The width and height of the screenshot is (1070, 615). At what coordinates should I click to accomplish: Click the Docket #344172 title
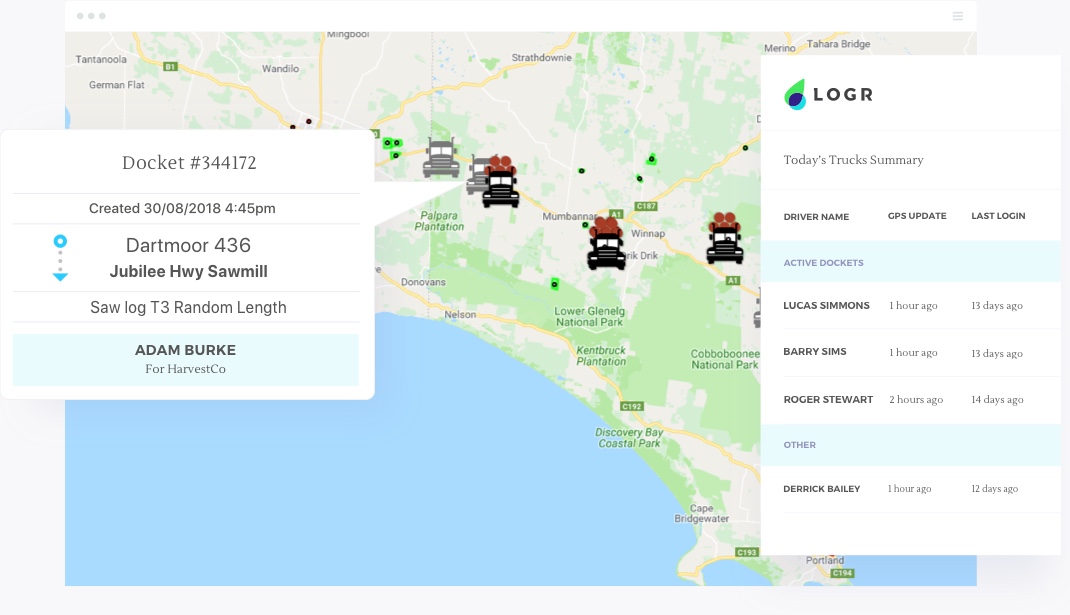pos(189,162)
